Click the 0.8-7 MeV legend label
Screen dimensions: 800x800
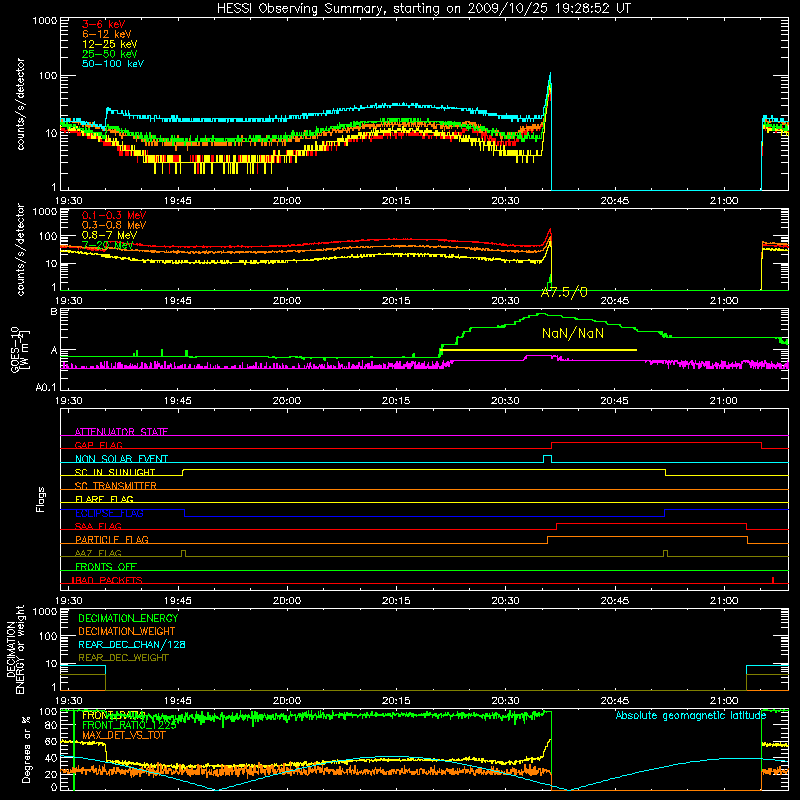109,235
